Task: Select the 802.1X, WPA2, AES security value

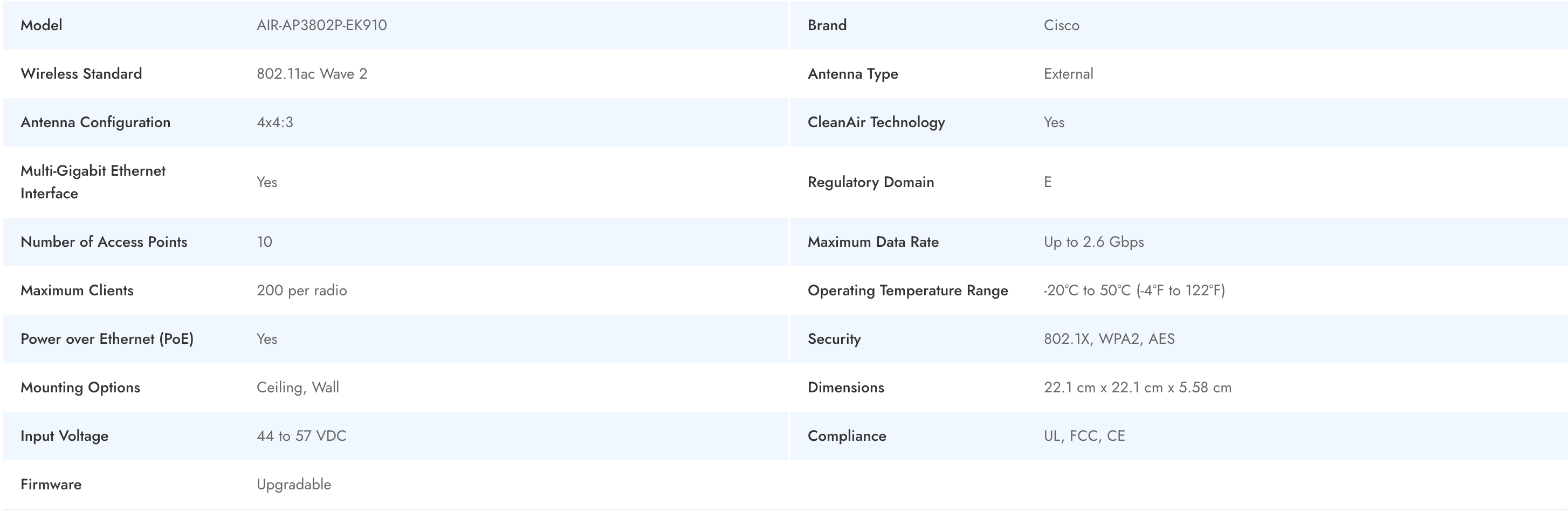Action: pos(1109,338)
